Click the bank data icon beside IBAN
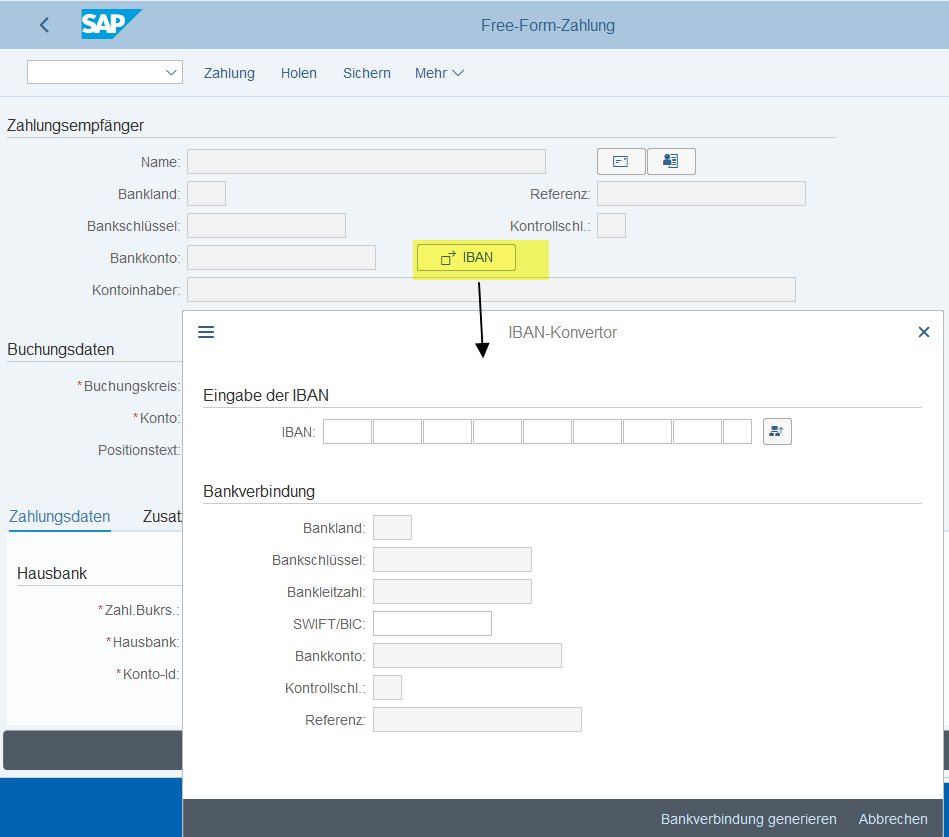Image resolution: width=949 pixels, height=837 pixels. pyautogui.click(x=777, y=432)
